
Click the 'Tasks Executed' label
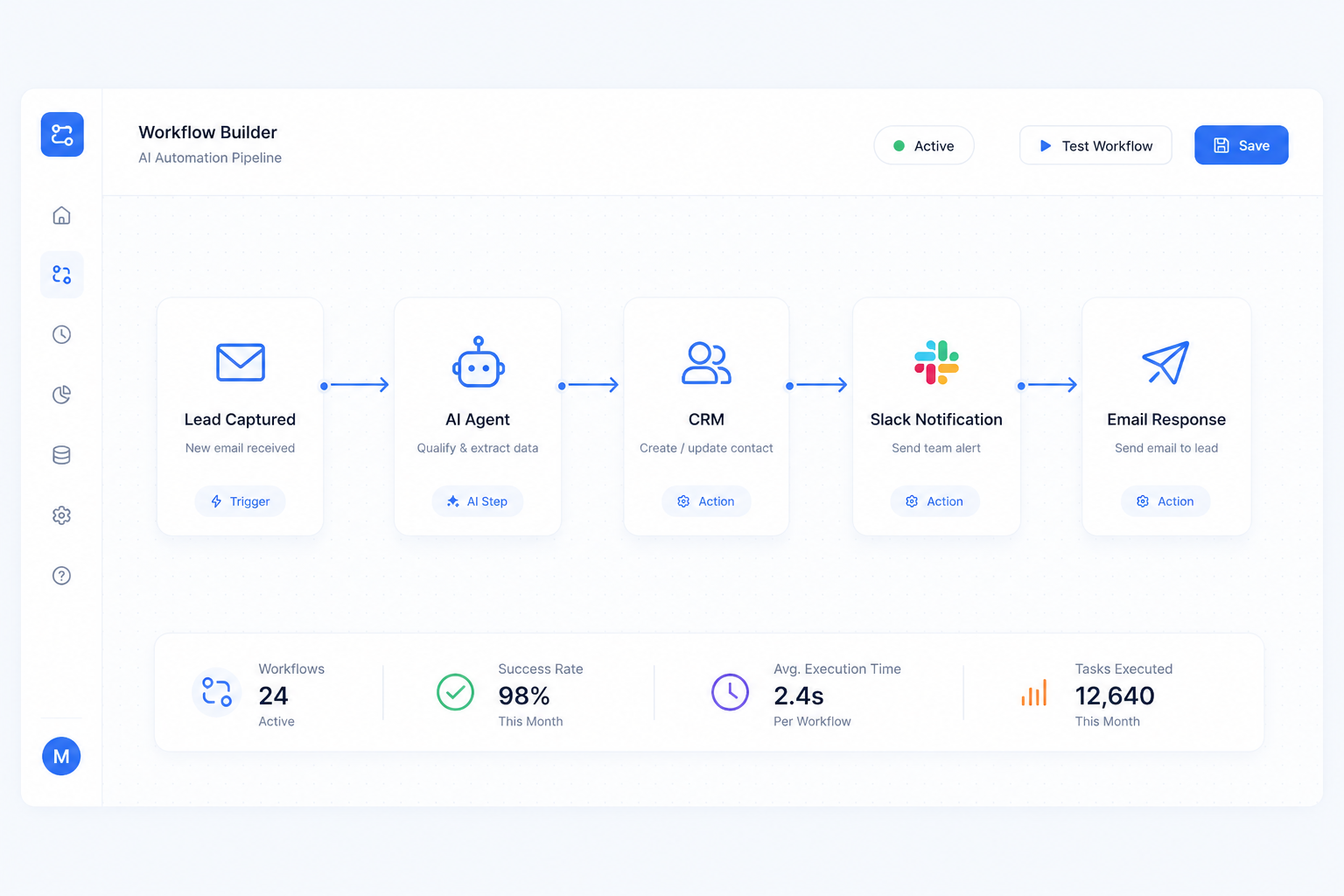tap(1123, 668)
